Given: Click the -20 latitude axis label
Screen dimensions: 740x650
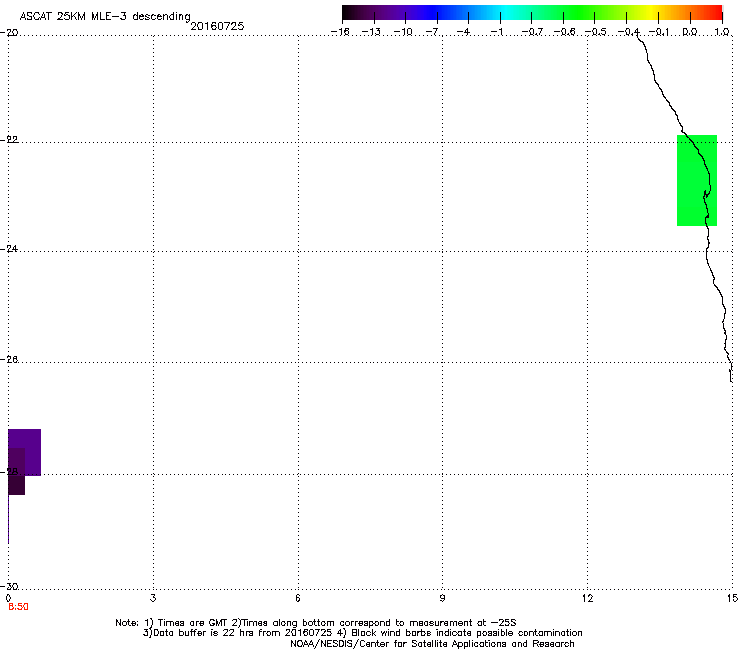Looking at the screenshot, I should [x=9, y=33].
